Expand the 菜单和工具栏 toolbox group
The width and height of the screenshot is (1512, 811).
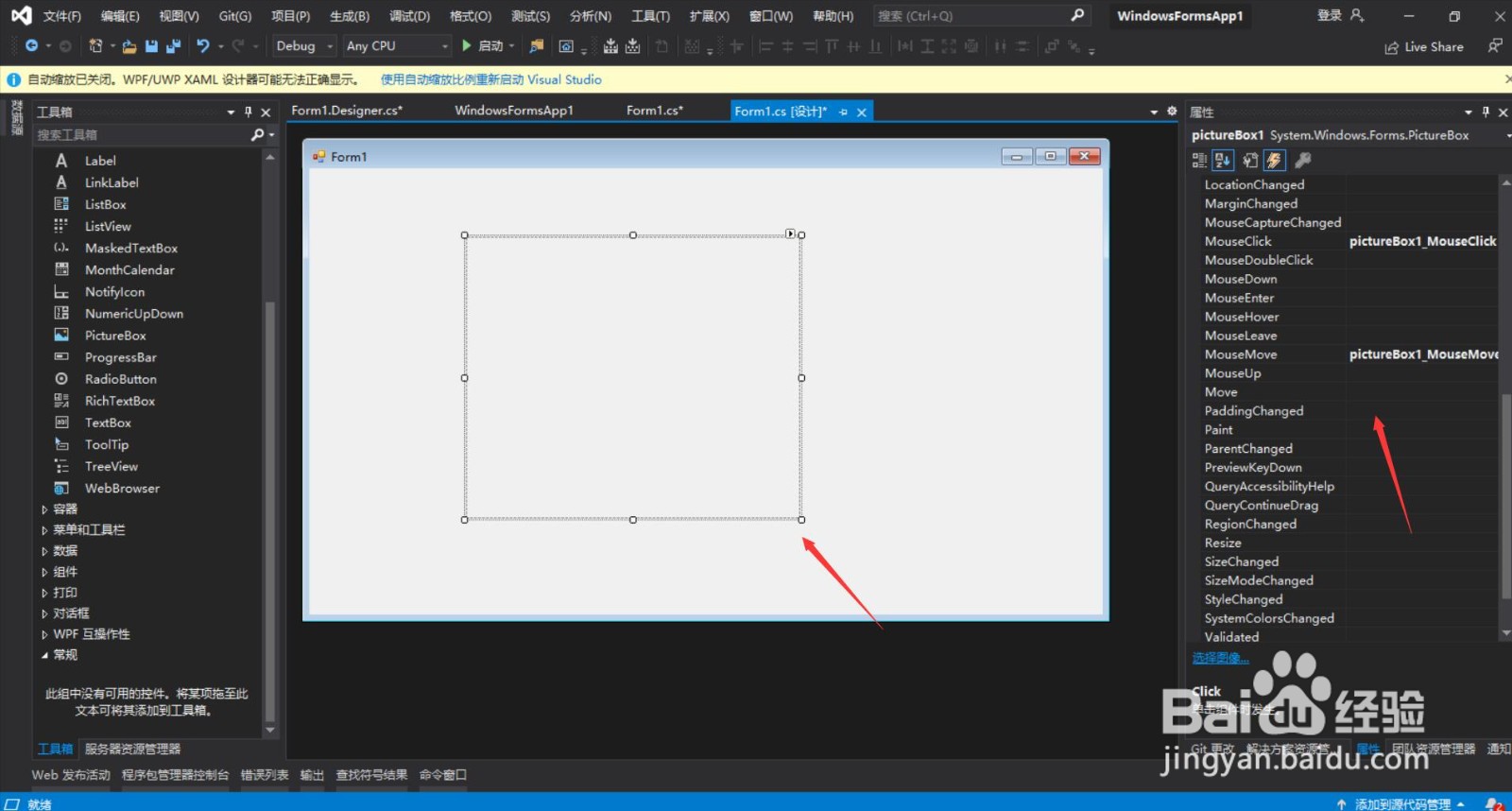(44, 530)
